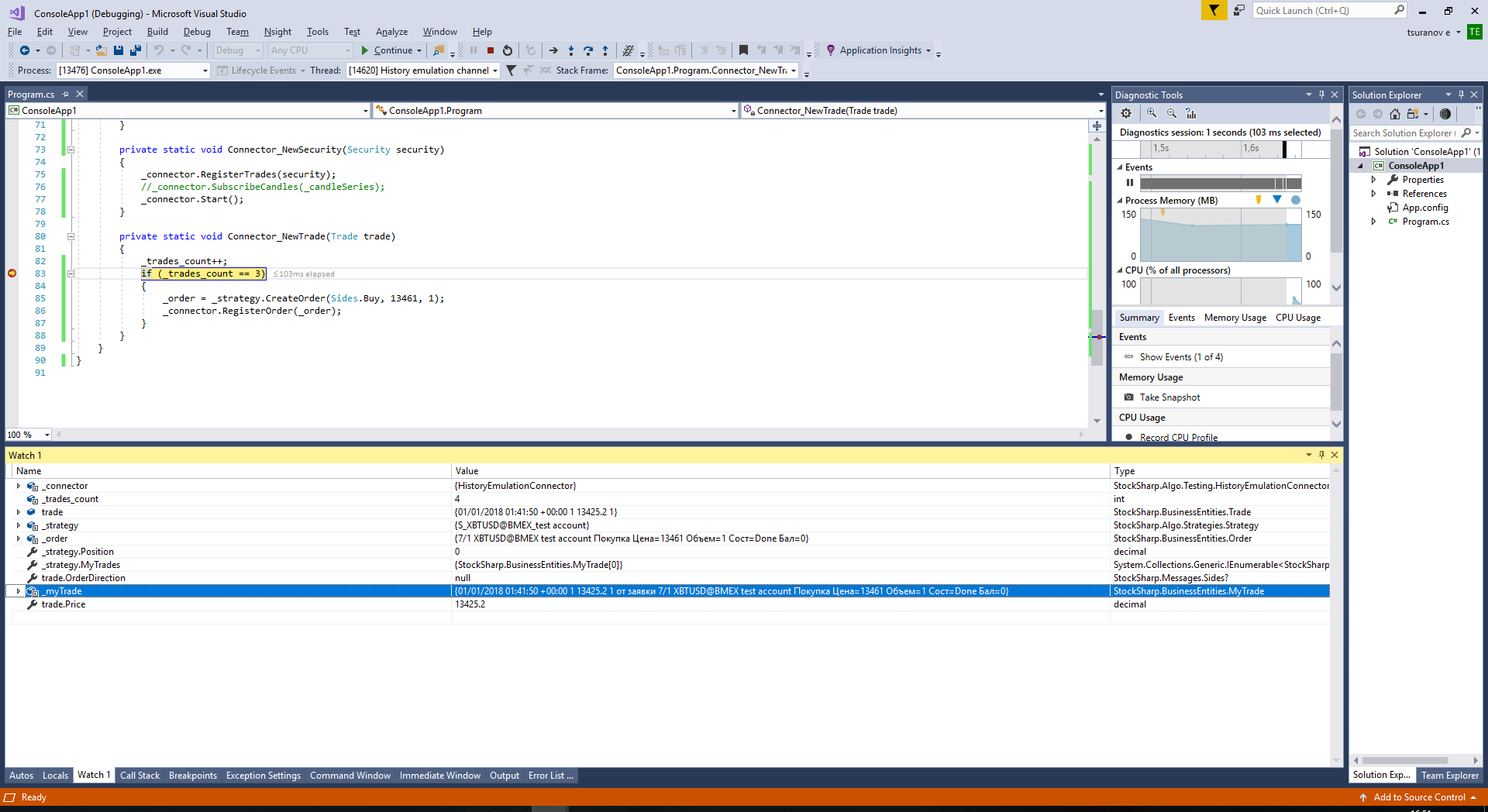The width and height of the screenshot is (1488, 812).
Task: Stop debugging with the red stop icon
Action: [x=491, y=50]
